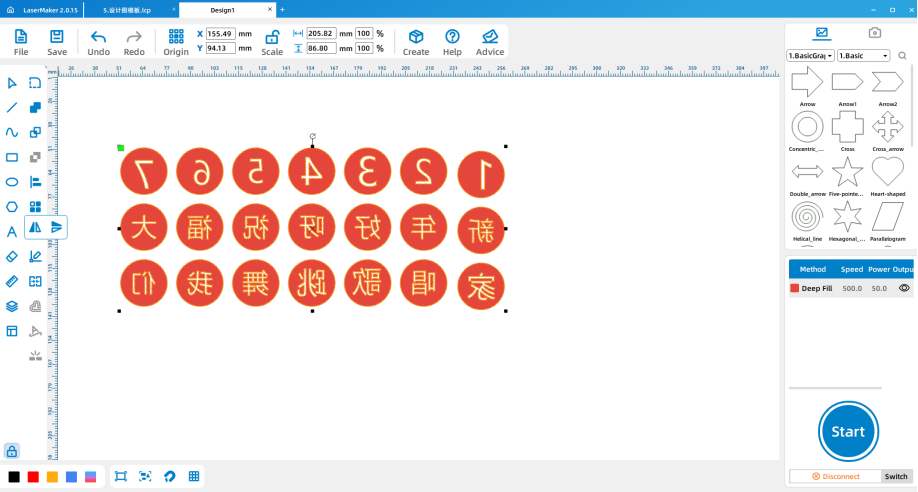Open the camera panel tab
This screenshot has width=918, height=492.
[875, 33]
